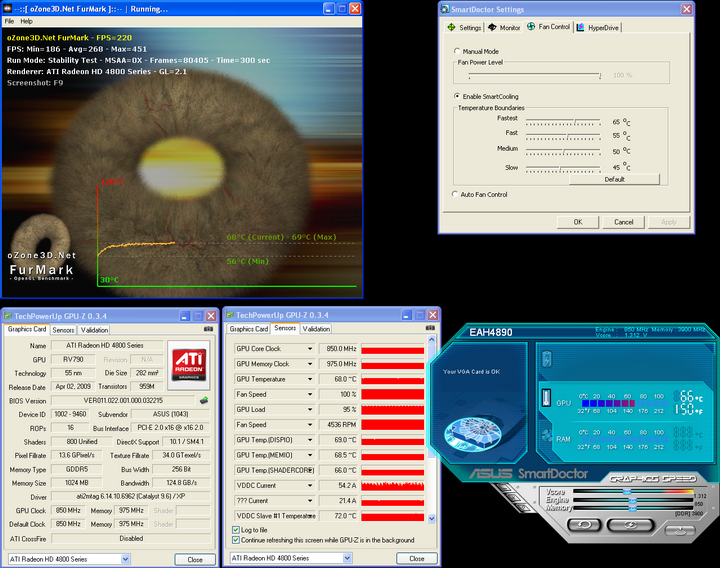Switch to the Sensors tab in the left GPU-Z window

[63, 330]
